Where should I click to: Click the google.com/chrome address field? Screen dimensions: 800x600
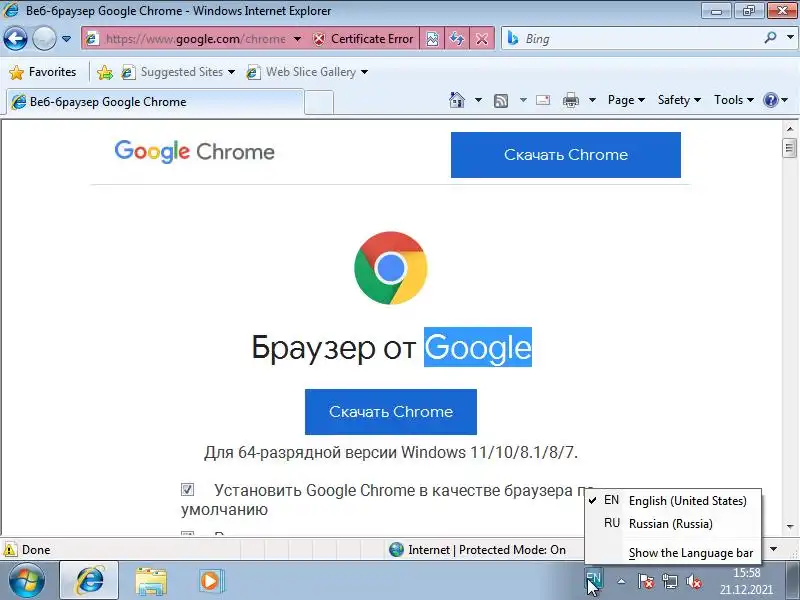click(195, 39)
